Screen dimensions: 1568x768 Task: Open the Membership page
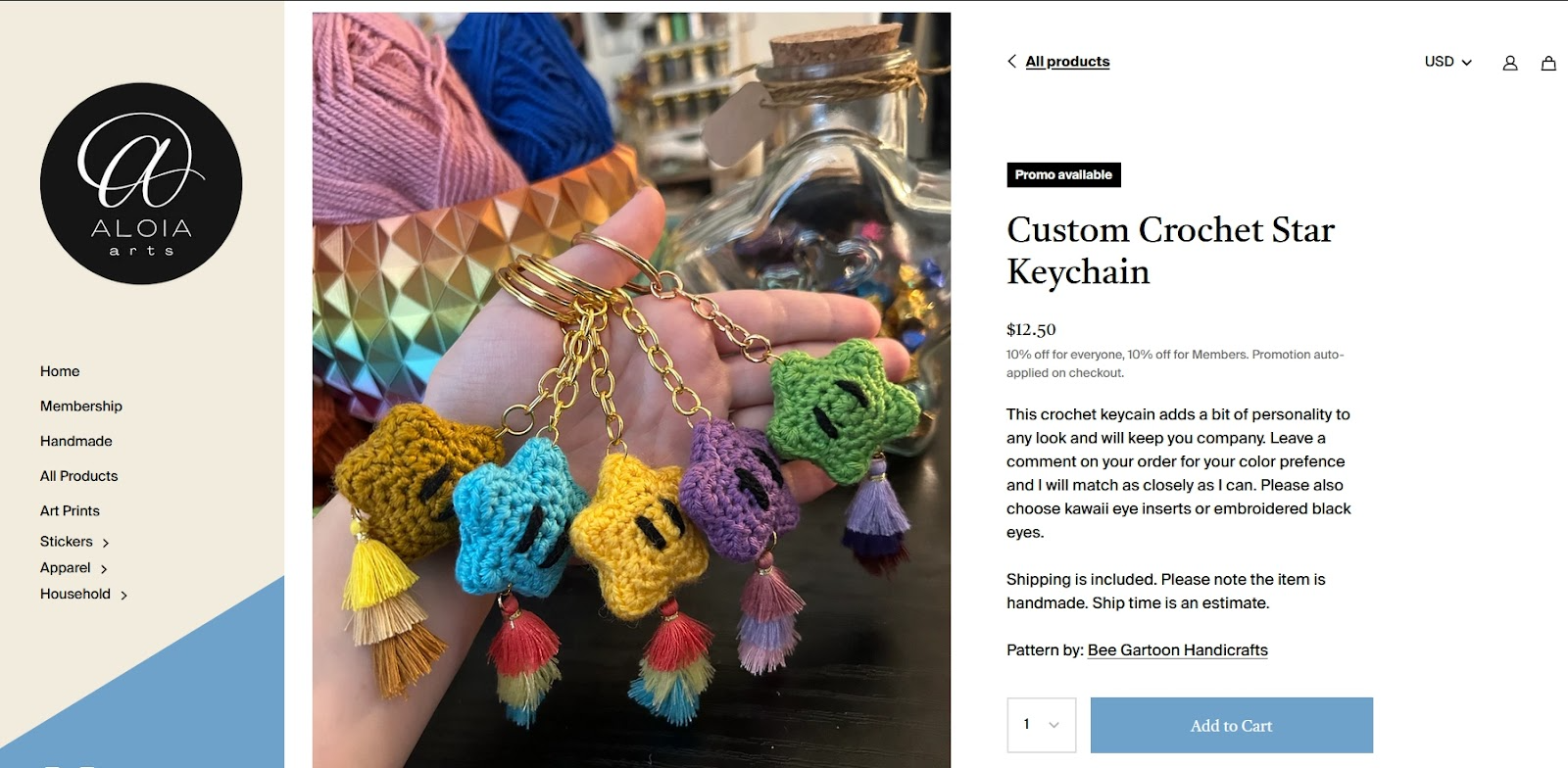coord(81,407)
